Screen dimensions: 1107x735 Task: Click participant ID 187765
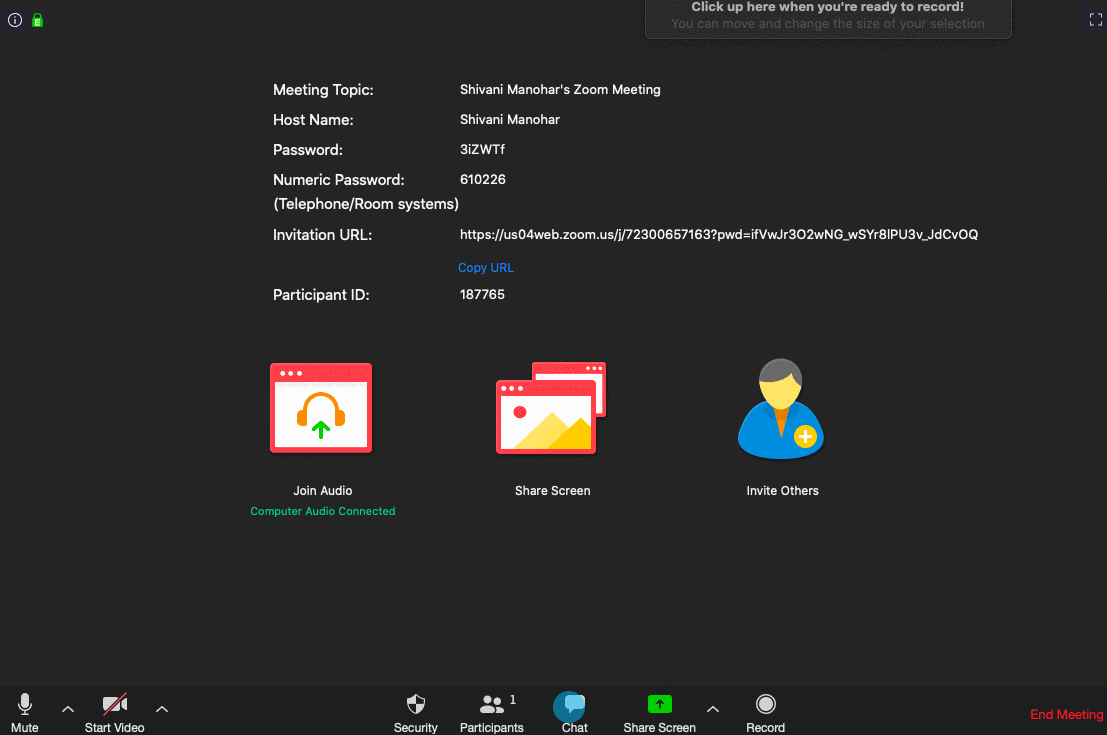point(482,294)
